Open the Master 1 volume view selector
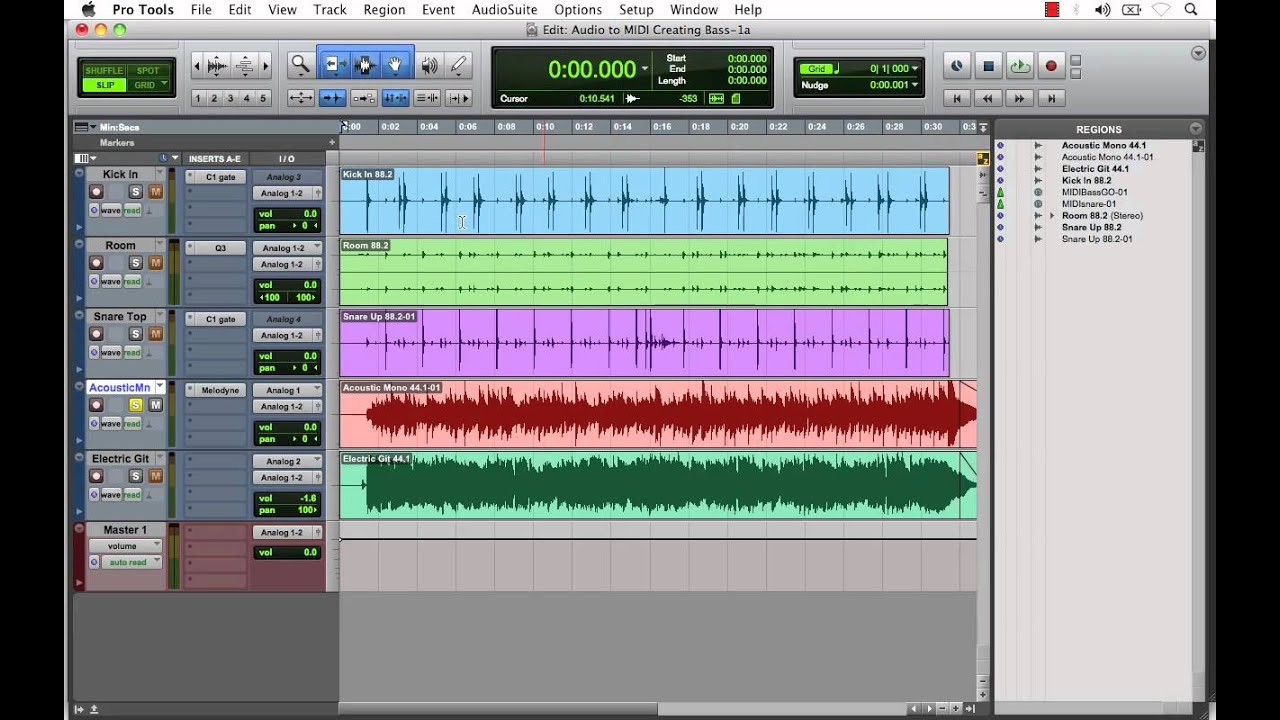Viewport: 1280px width, 720px height. click(x=125, y=546)
